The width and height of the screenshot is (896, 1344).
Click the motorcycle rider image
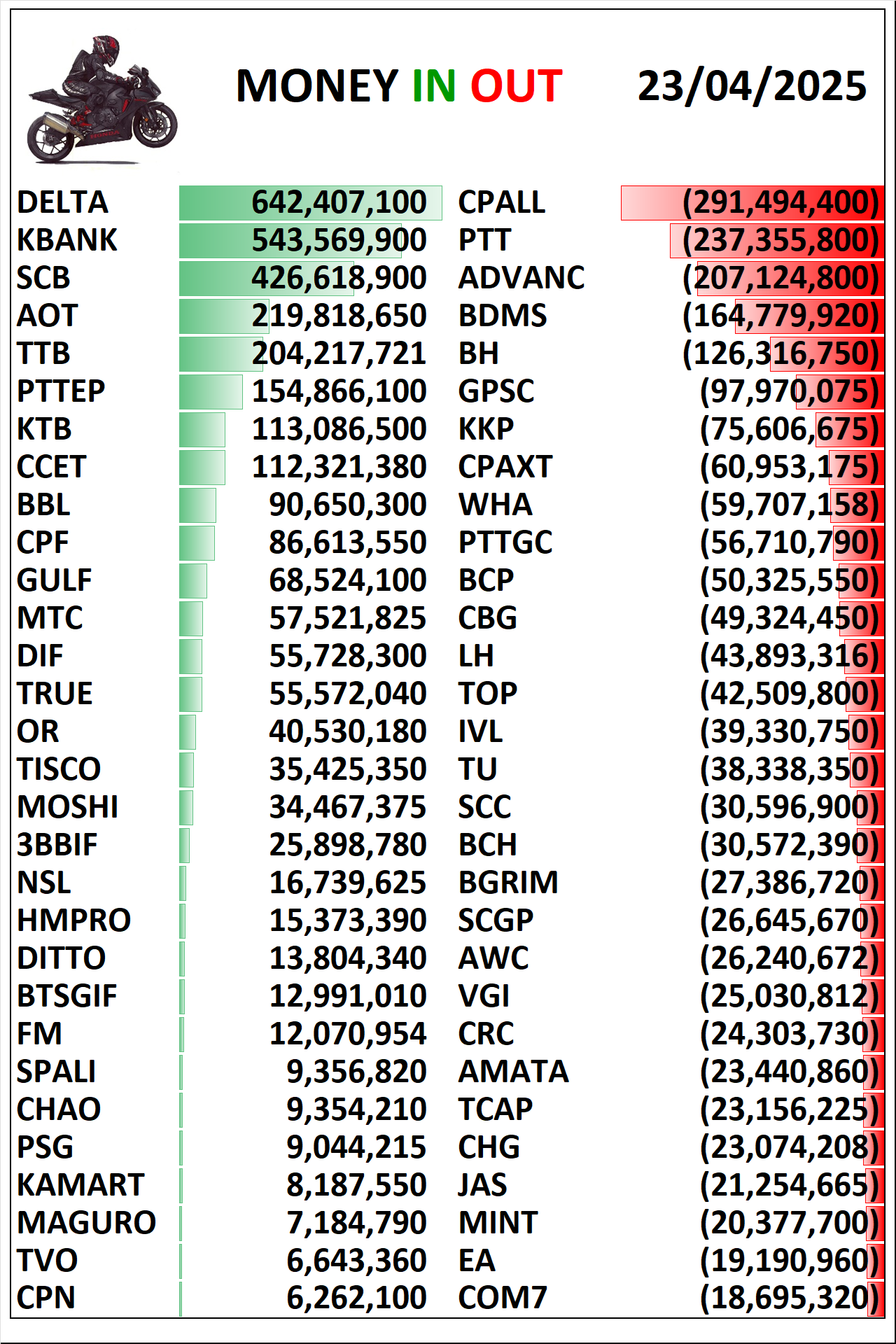click(x=102, y=99)
